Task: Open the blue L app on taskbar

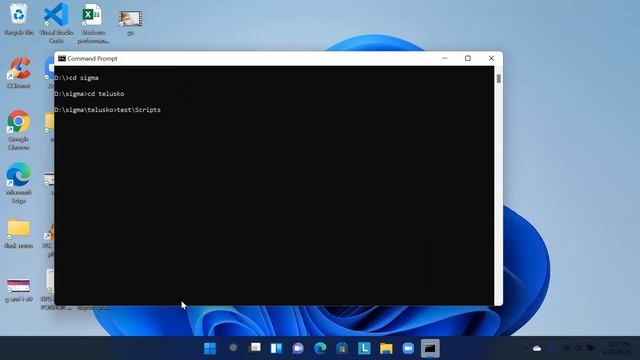Action: tap(364, 348)
